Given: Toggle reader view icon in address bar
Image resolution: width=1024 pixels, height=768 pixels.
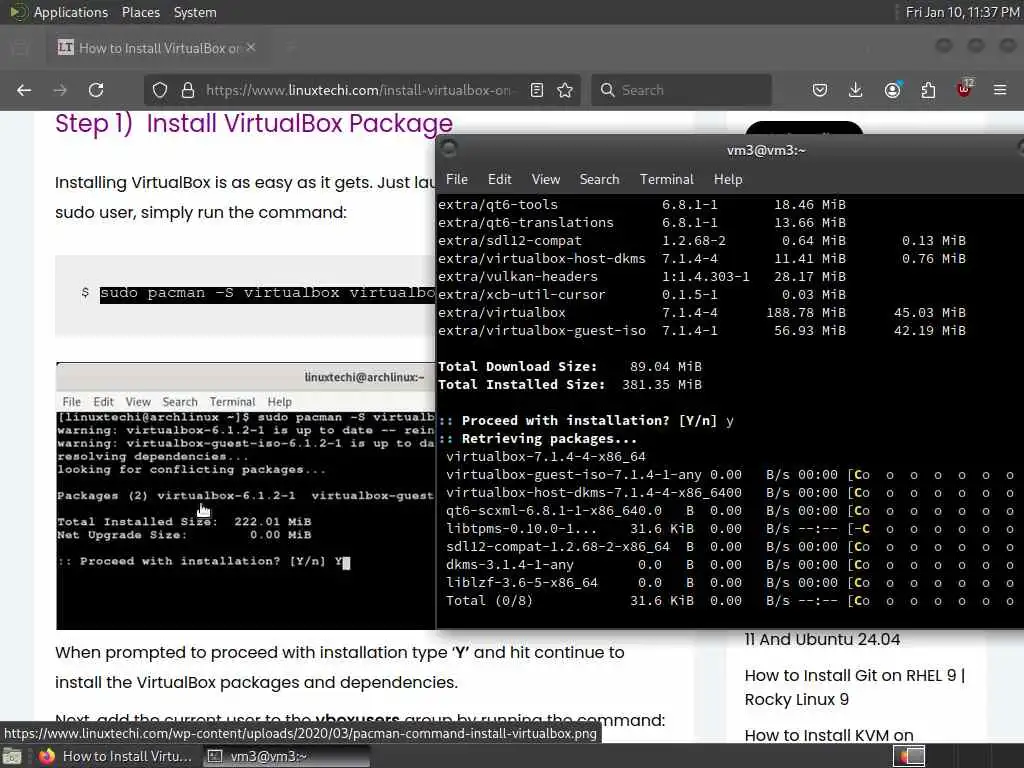Looking at the screenshot, I should point(537,90).
